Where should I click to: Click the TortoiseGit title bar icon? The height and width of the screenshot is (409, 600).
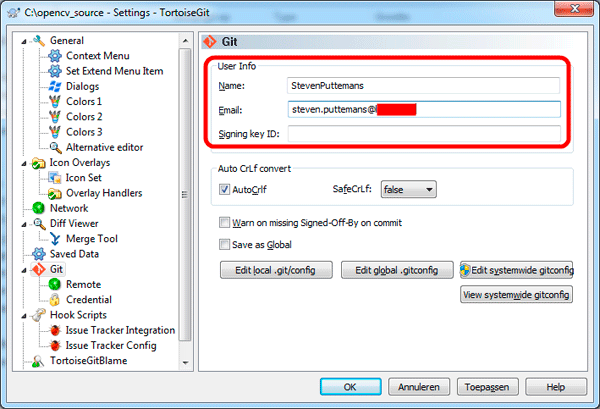pos(14,13)
